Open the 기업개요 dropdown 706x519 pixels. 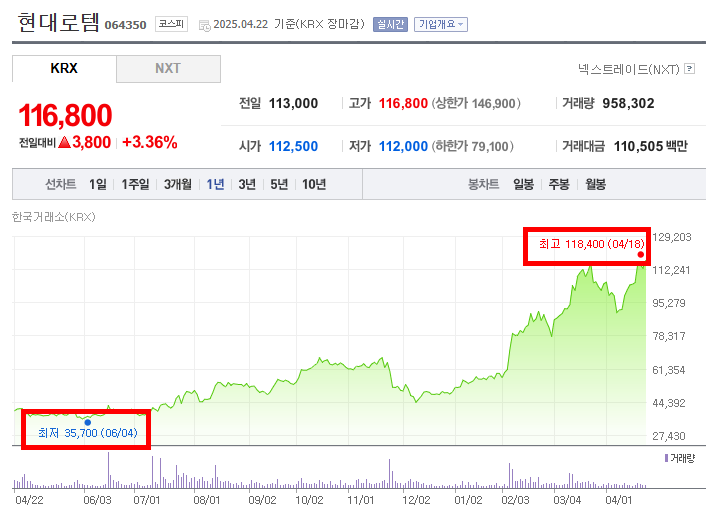(x=441, y=24)
